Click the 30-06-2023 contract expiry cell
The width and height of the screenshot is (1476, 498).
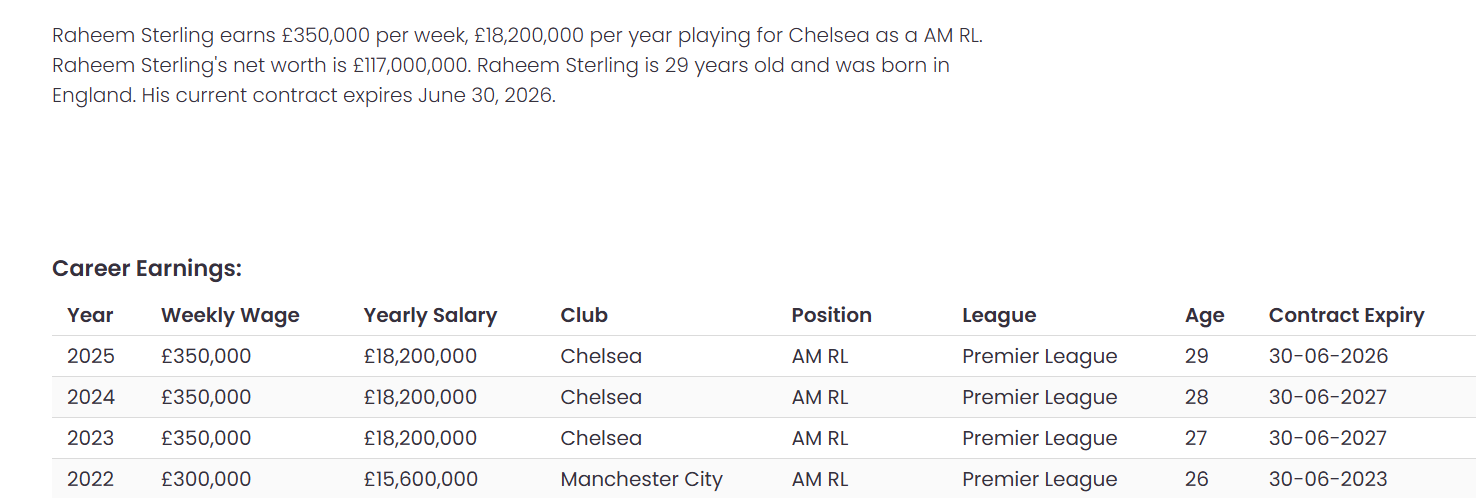pos(1328,479)
